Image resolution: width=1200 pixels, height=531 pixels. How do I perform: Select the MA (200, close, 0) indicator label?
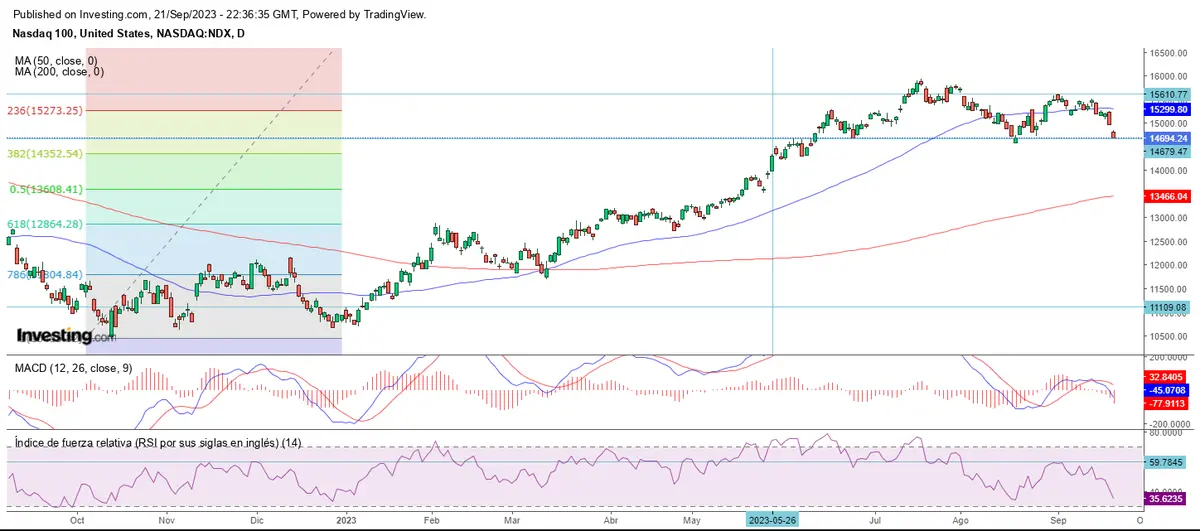point(60,72)
